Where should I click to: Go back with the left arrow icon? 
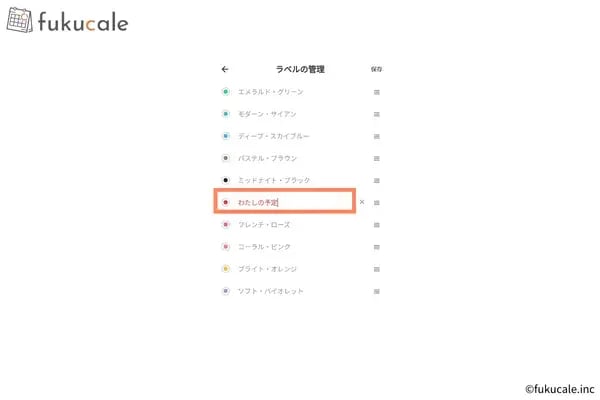click(225, 69)
